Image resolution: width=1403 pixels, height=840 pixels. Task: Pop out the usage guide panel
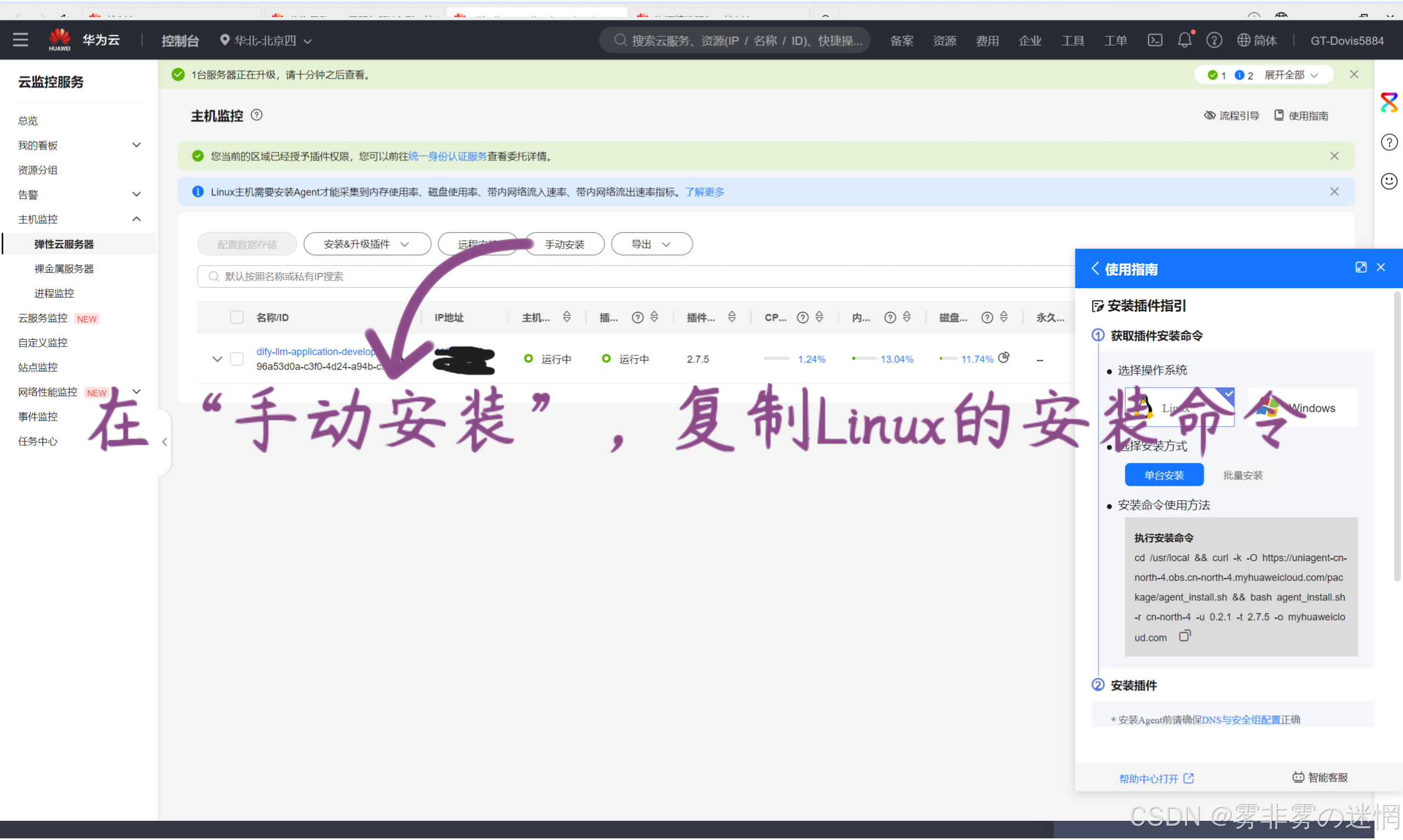click(x=1361, y=268)
